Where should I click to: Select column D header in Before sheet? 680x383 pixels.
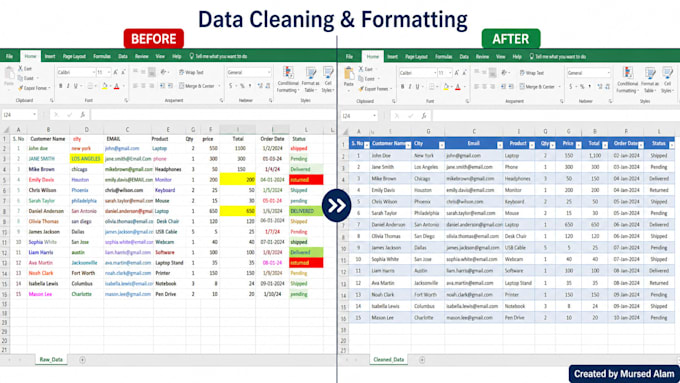[86, 129]
